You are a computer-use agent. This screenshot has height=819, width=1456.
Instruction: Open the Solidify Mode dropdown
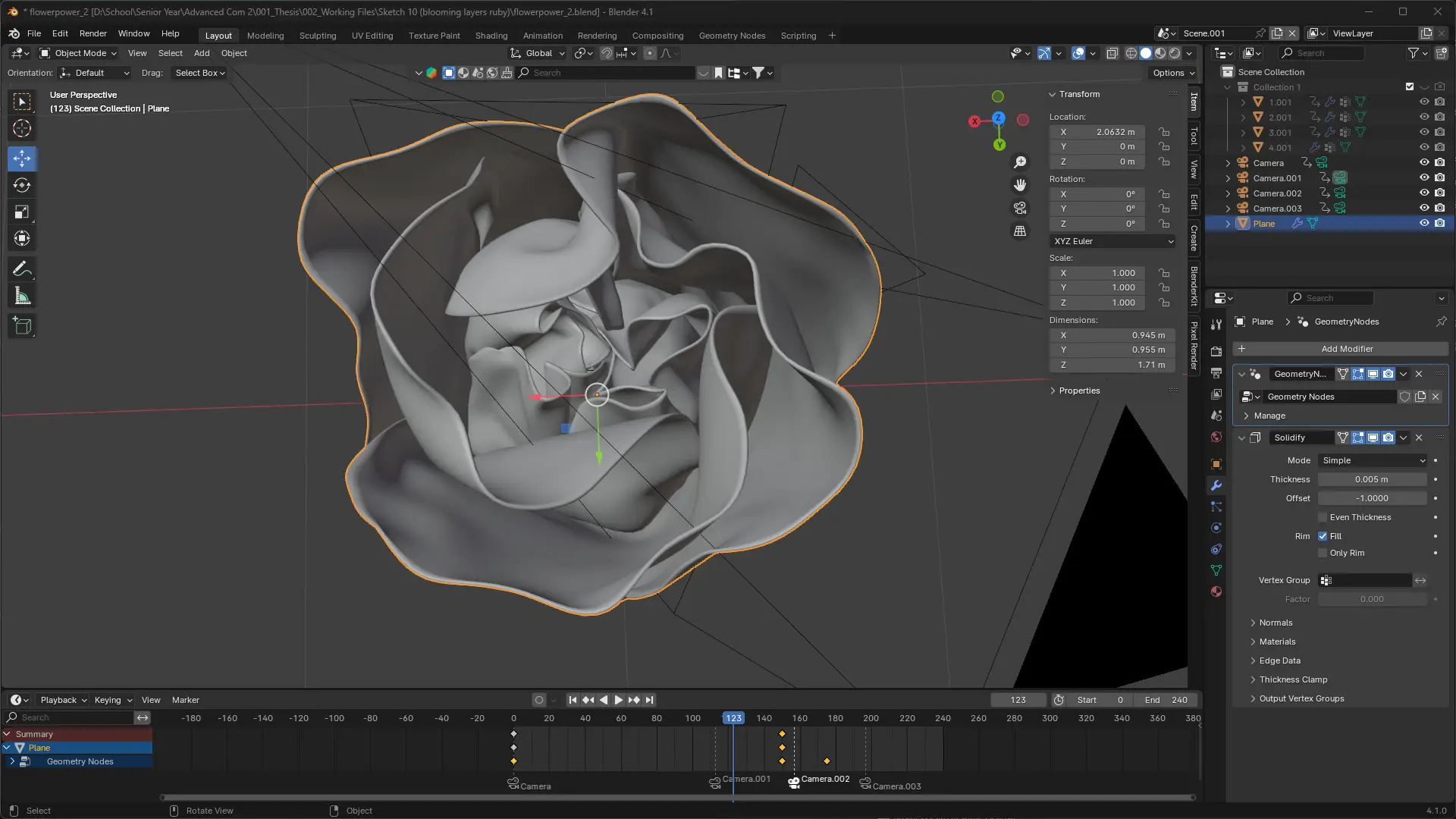(x=1373, y=460)
